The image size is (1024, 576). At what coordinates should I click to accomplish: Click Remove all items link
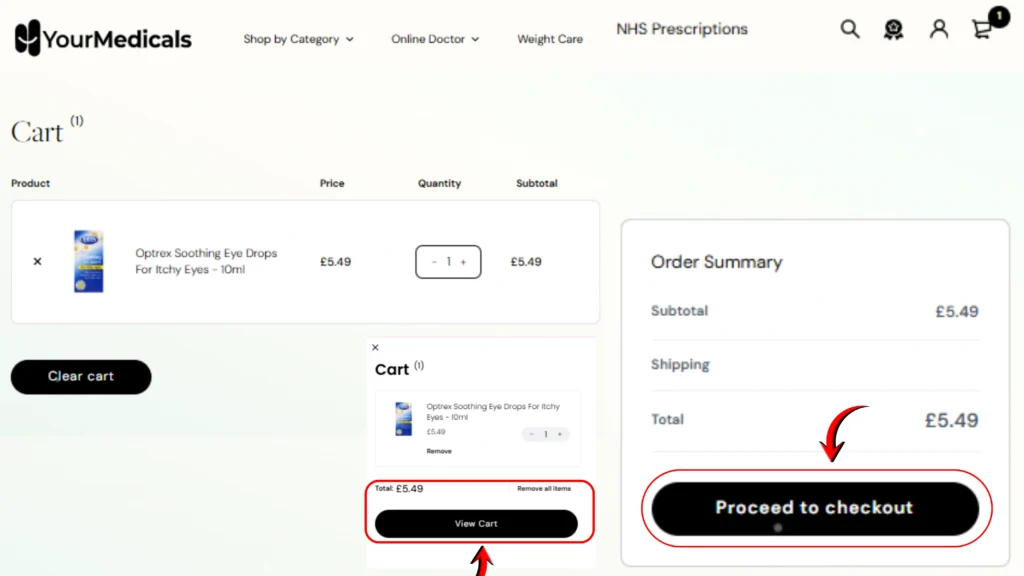544,489
